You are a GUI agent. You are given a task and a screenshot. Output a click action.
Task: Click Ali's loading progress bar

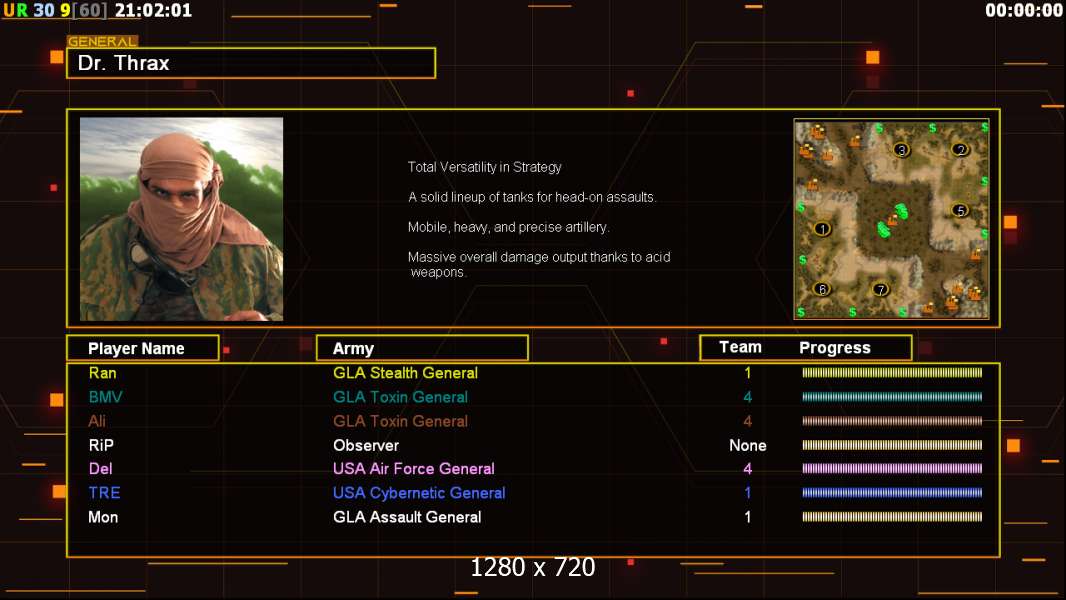click(x=892, y=421)
